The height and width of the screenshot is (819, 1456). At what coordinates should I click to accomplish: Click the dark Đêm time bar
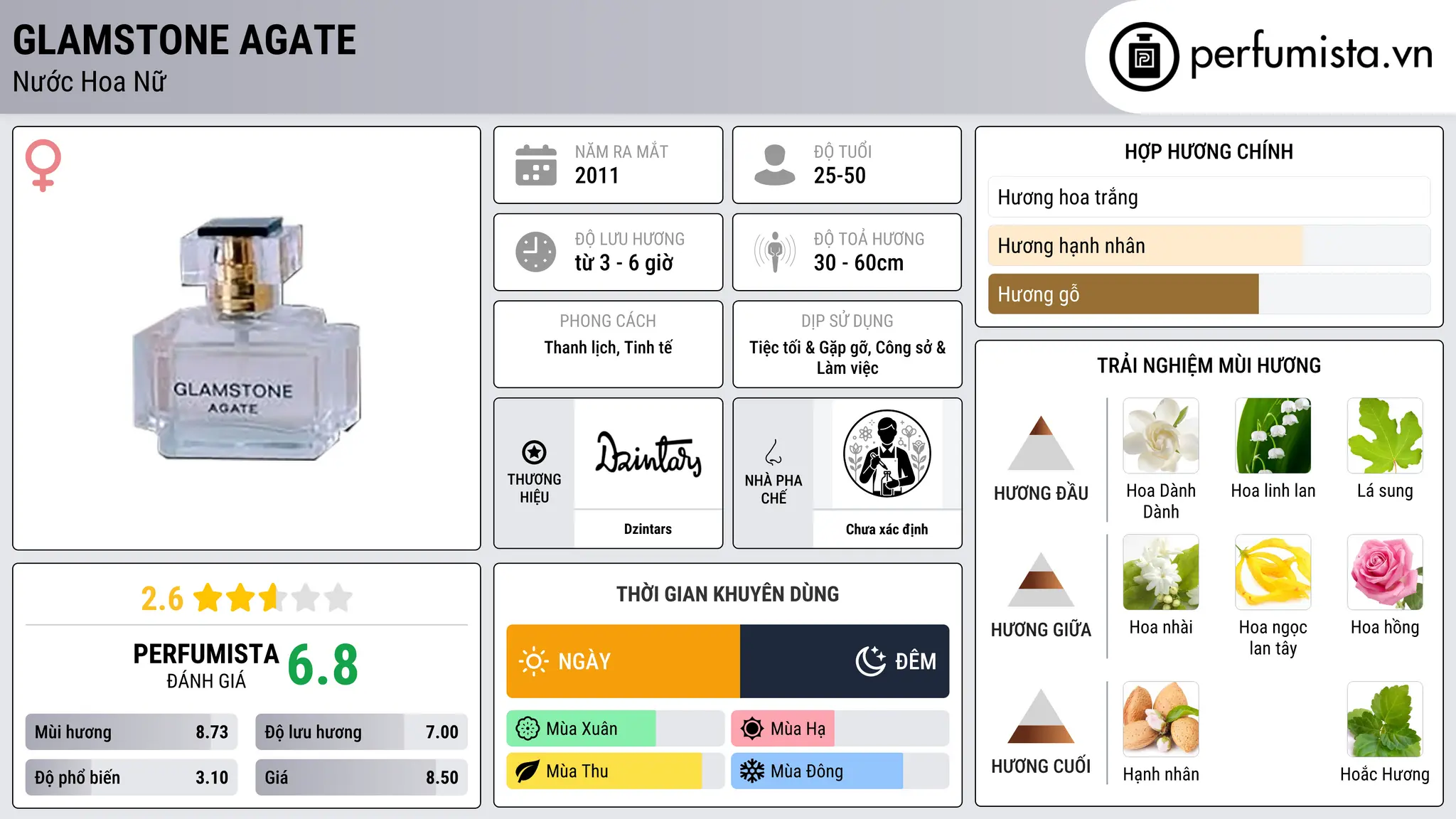[x=845, y=661]
